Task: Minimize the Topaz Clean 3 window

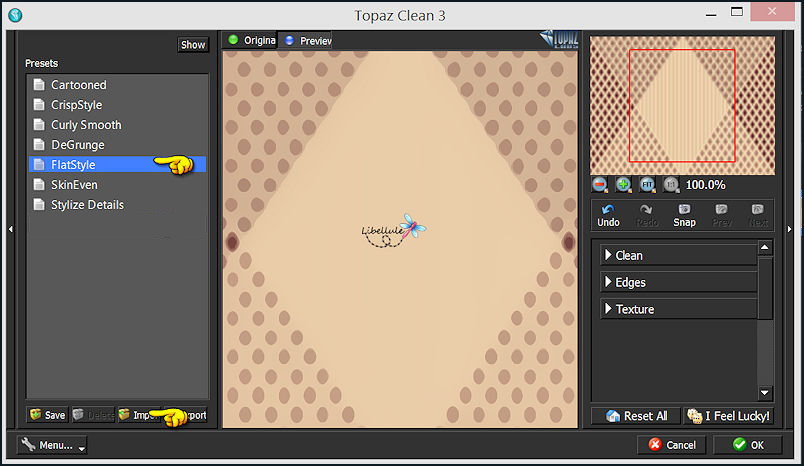Action: [x=711, y=13]
